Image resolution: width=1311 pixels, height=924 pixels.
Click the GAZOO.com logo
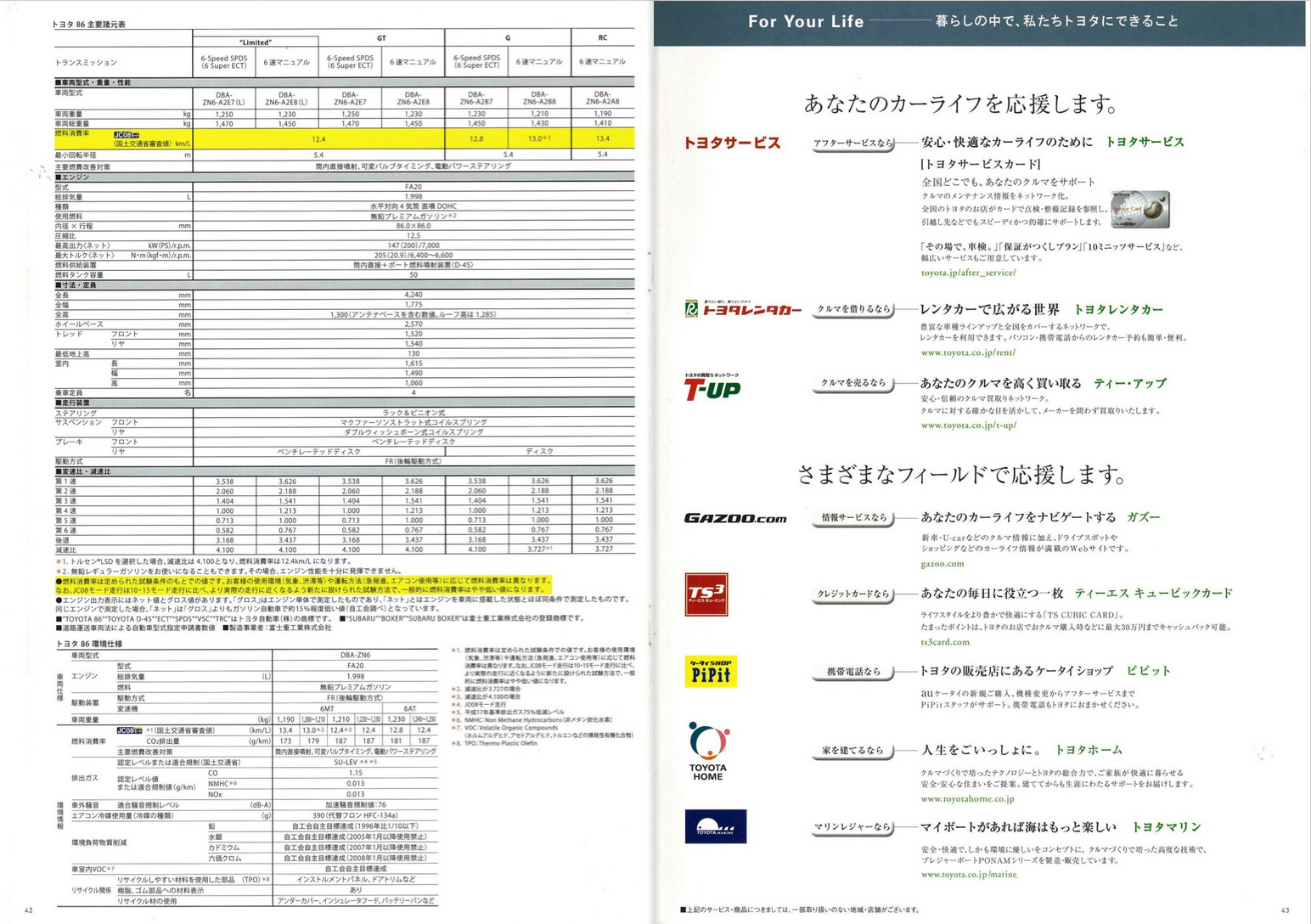(x=735, y=518)
